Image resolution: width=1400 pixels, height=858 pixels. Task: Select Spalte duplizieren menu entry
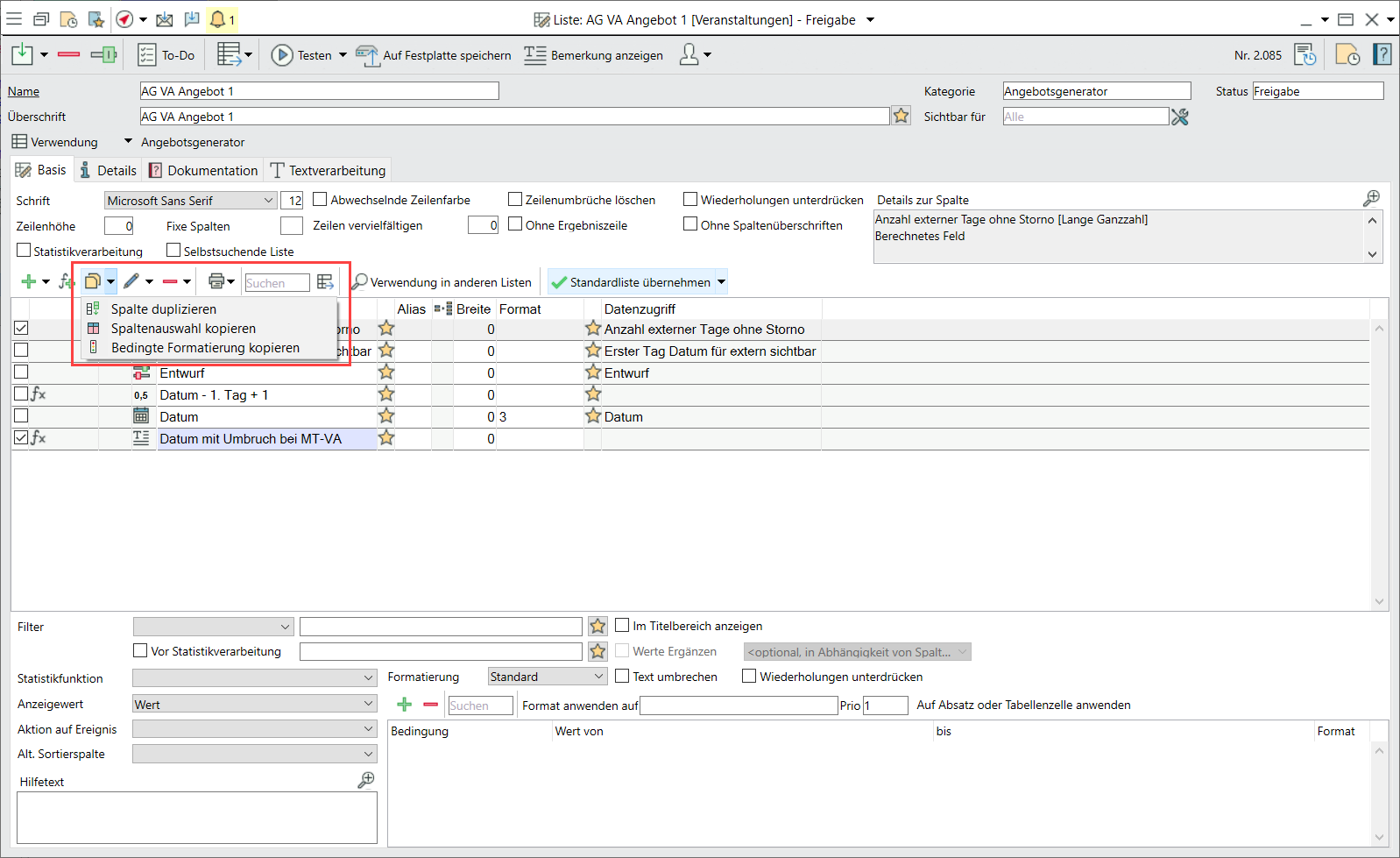pyautogui.click(x=163, y=308)
